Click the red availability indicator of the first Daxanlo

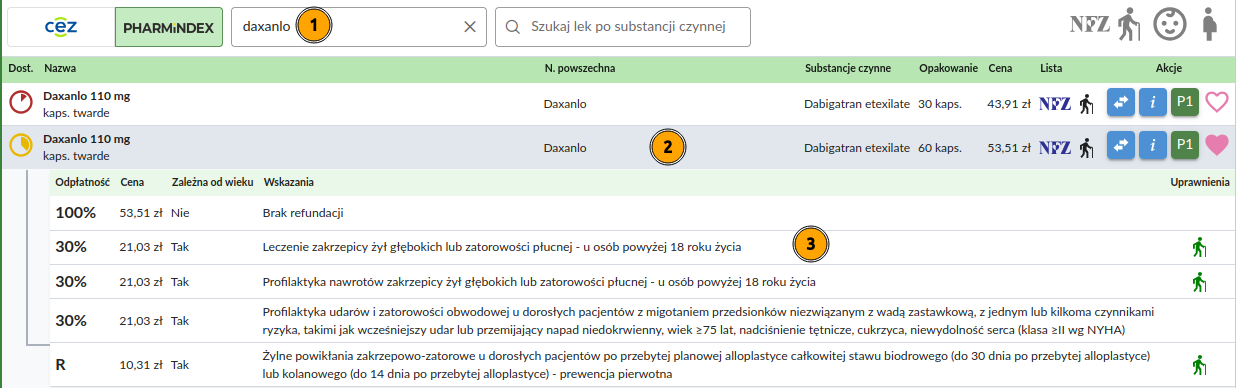(x=20, y=103)
